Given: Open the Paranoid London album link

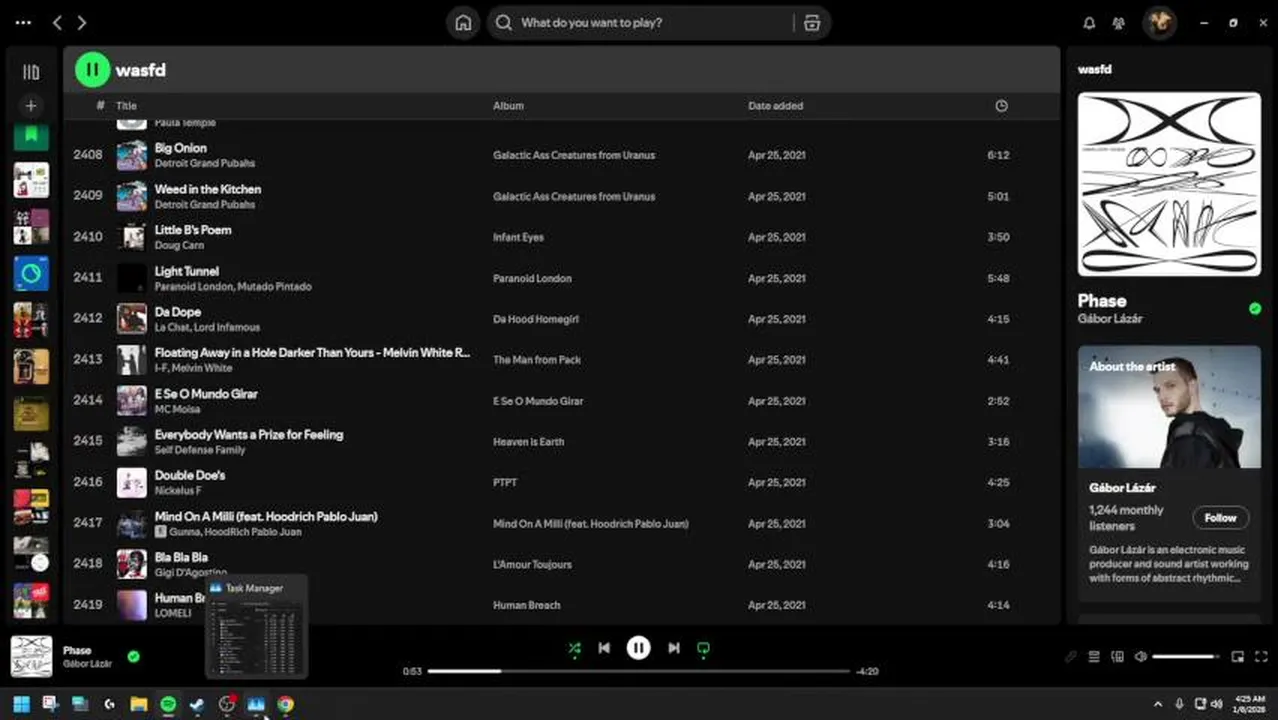Looking at the screenshot, I should coord(532,278).
